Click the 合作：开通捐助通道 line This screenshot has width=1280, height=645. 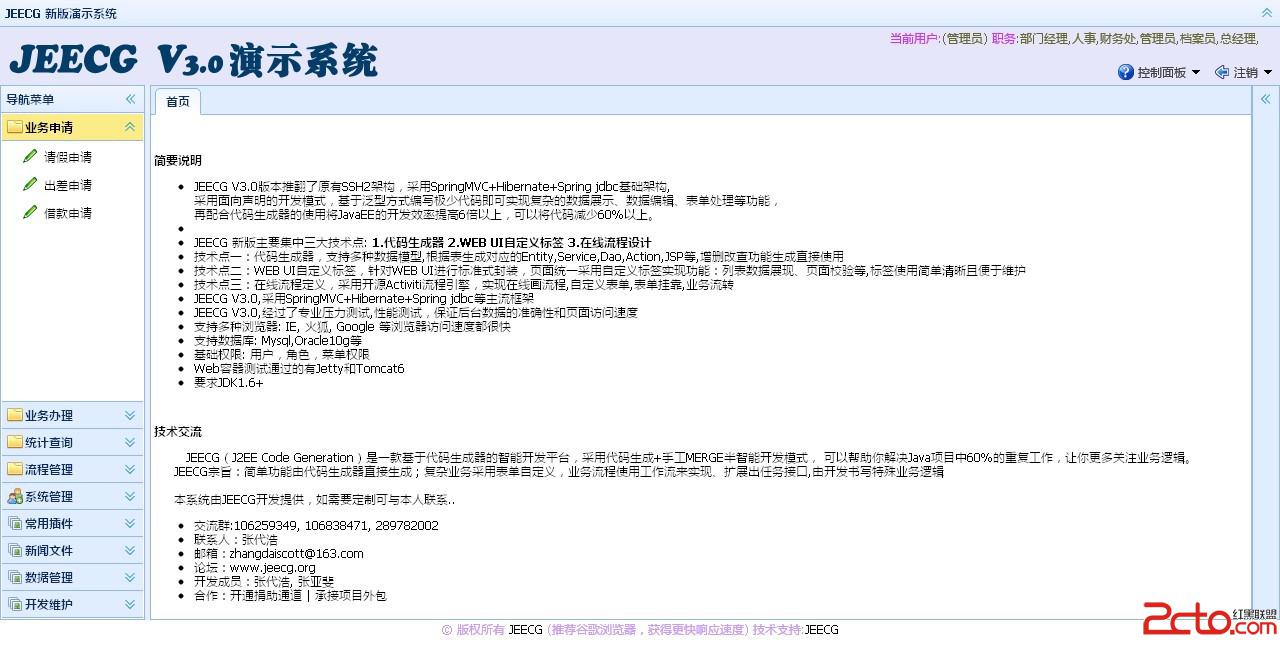coord(290,595)
